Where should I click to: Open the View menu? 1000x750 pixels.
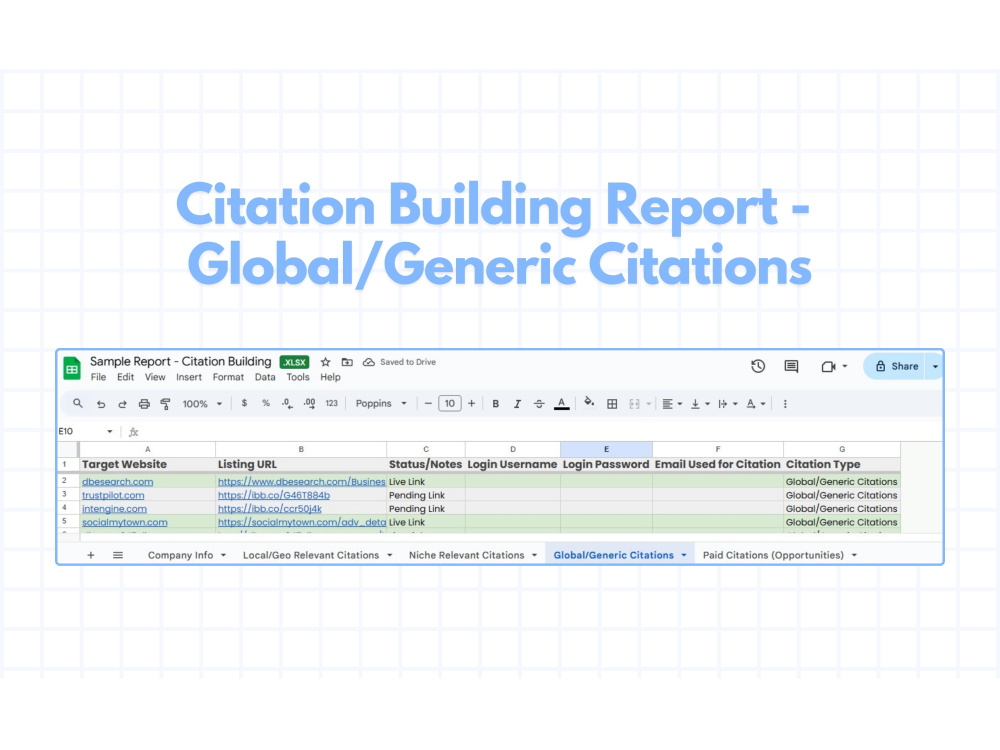click(x=154, y=377)
